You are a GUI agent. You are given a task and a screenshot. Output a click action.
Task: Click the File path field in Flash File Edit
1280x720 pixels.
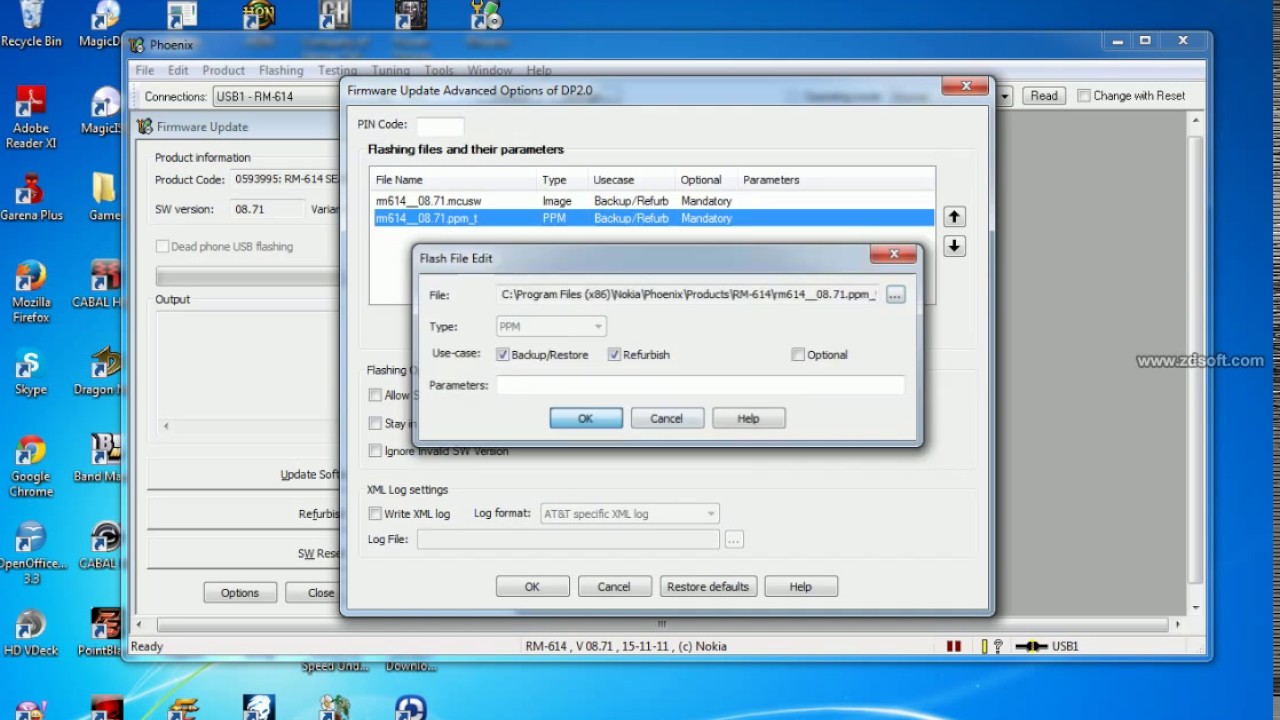coord(688,295)
